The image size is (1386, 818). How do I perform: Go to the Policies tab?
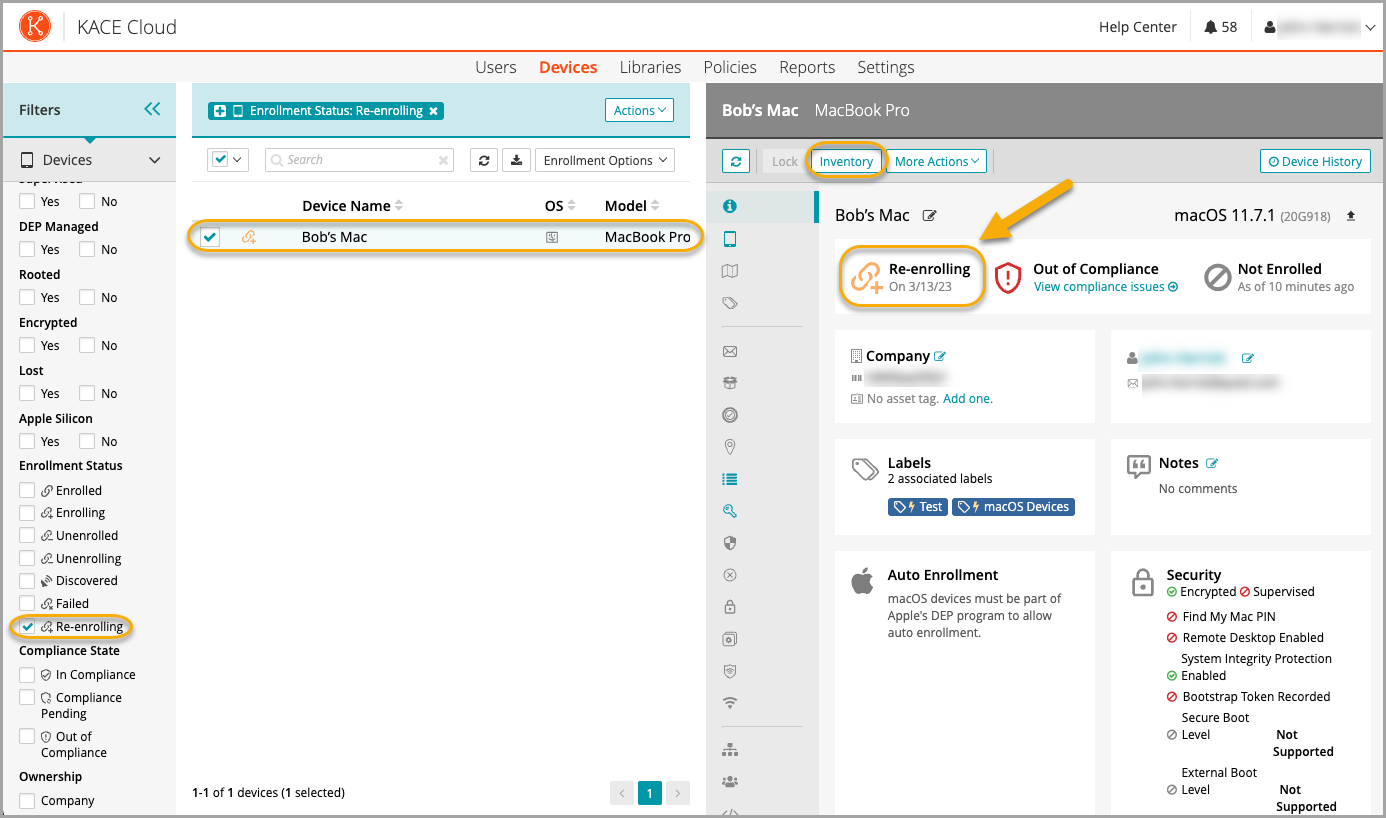point(730,67)
